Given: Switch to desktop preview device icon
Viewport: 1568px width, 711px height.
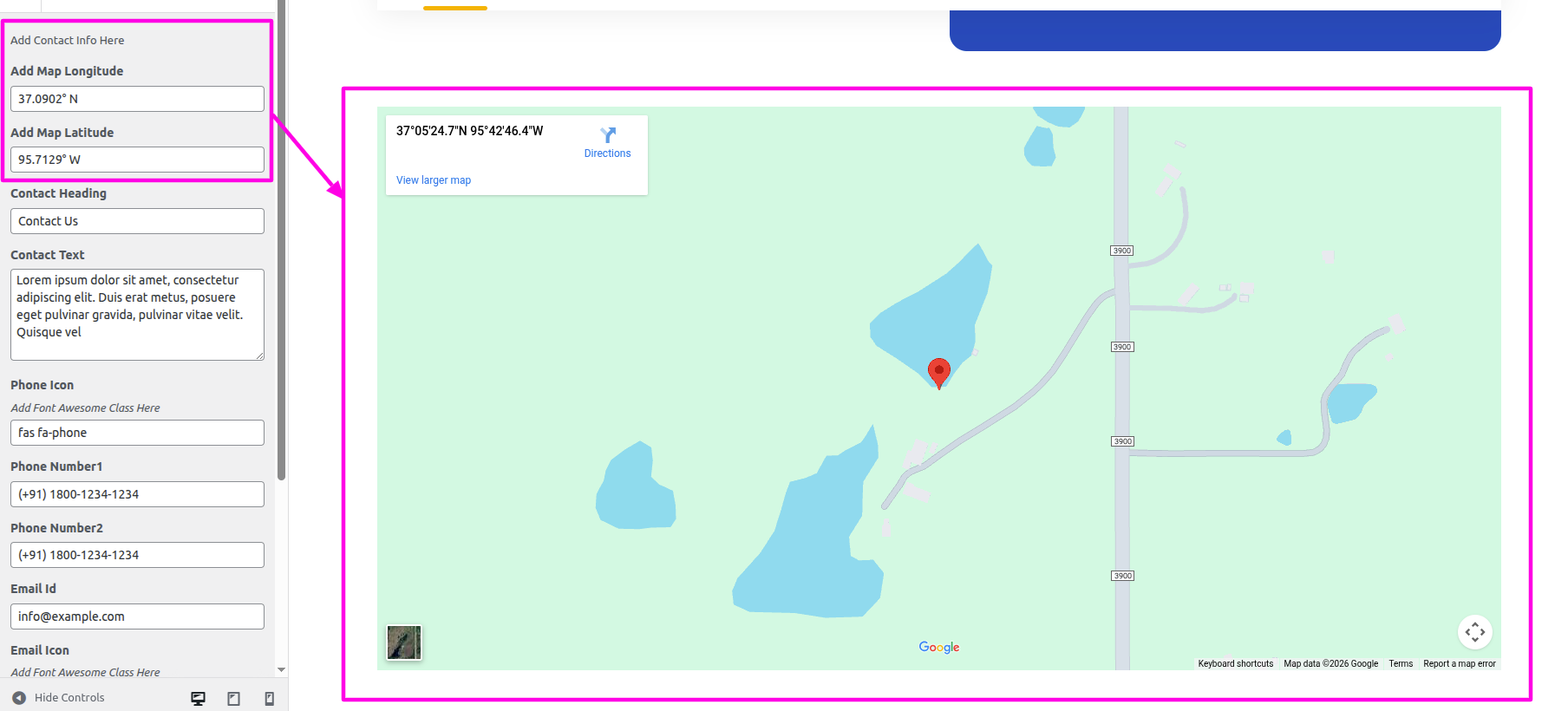Looking at the screenshot, I should [198, 699].
